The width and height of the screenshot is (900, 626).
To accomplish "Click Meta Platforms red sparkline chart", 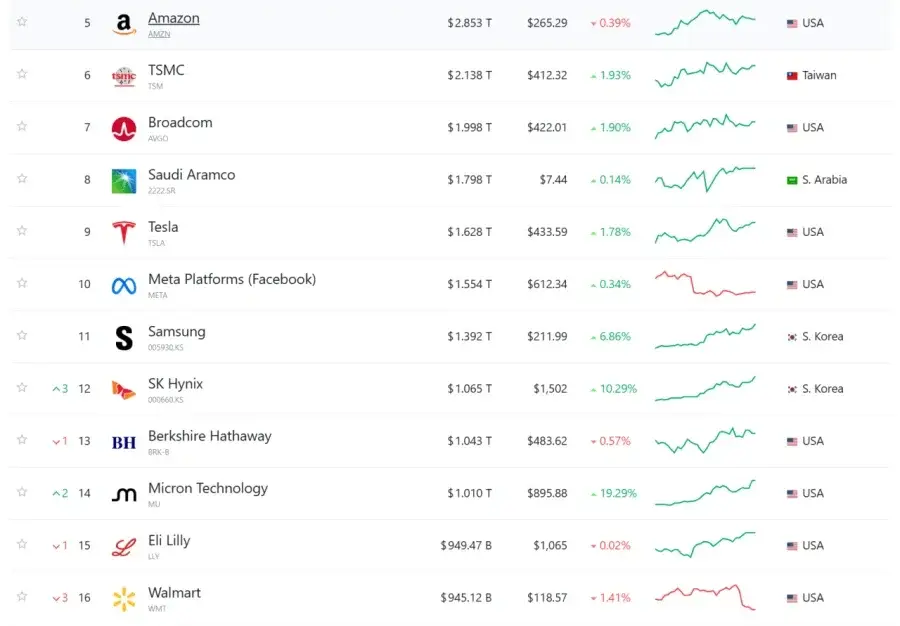I will click(x=705, y=283).
